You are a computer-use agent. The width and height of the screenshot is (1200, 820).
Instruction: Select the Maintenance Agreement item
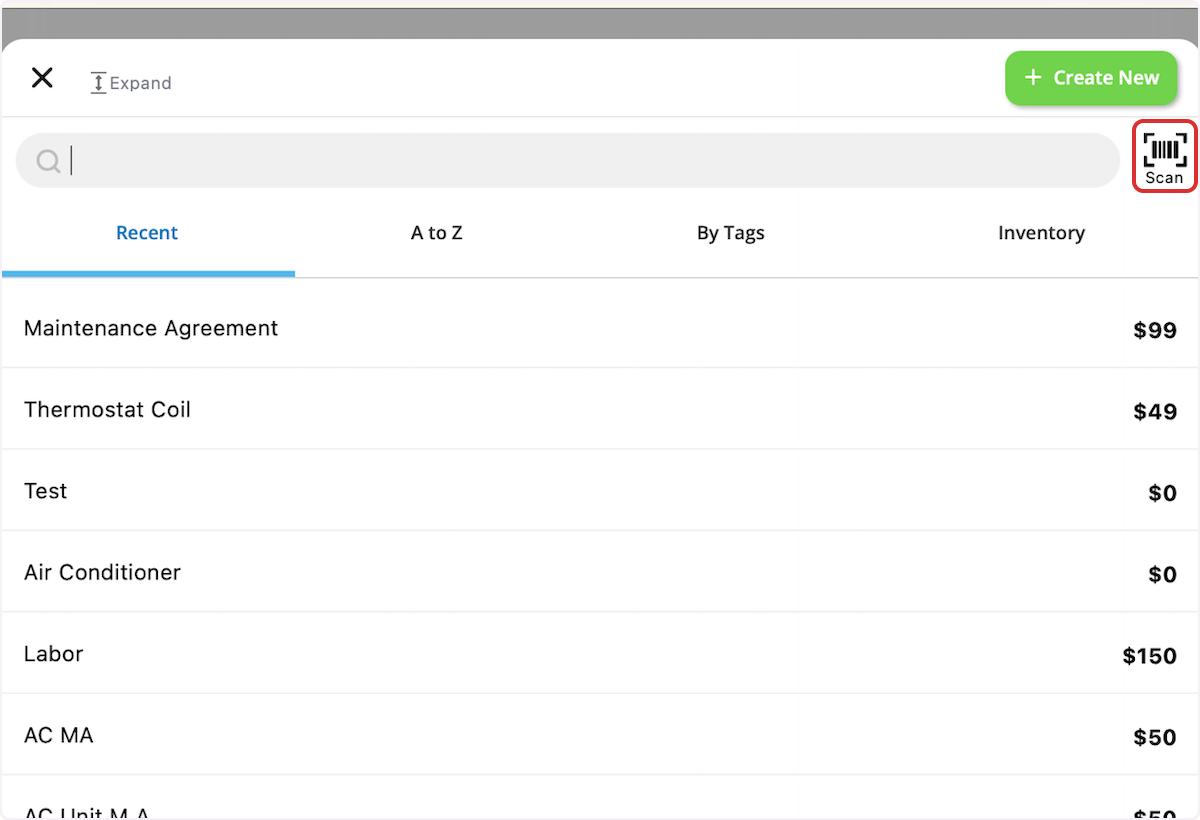click(x=600, y=328)
